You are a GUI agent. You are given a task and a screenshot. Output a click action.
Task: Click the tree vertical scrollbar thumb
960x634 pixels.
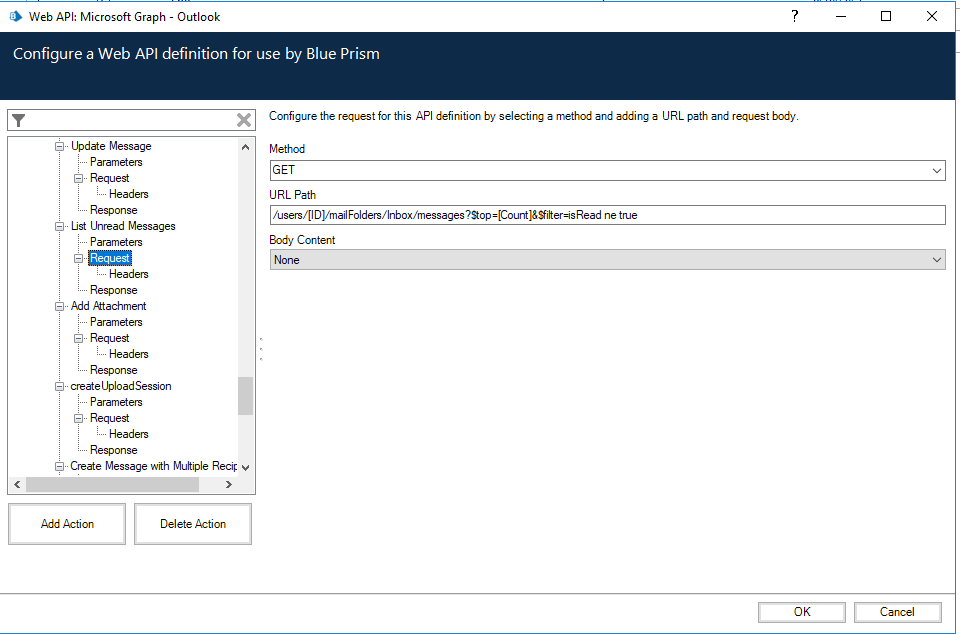point(246,396)
